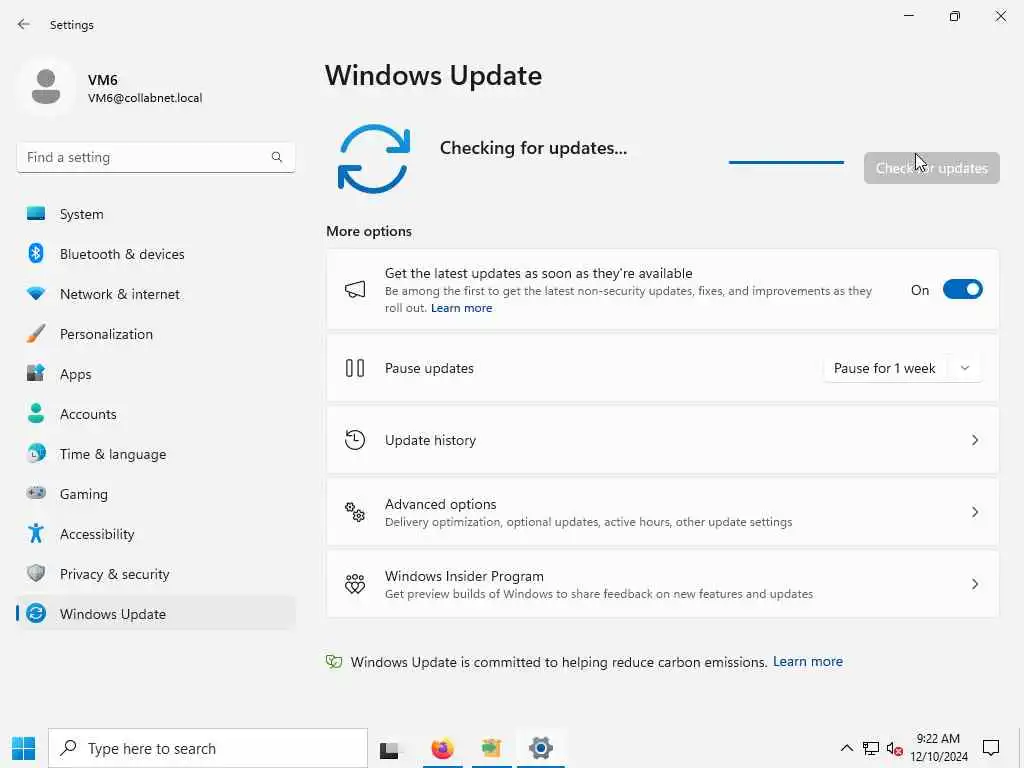1024x768 pixels.
Task: Click the Settings gear taskbar icon
Action: [541, 748]
